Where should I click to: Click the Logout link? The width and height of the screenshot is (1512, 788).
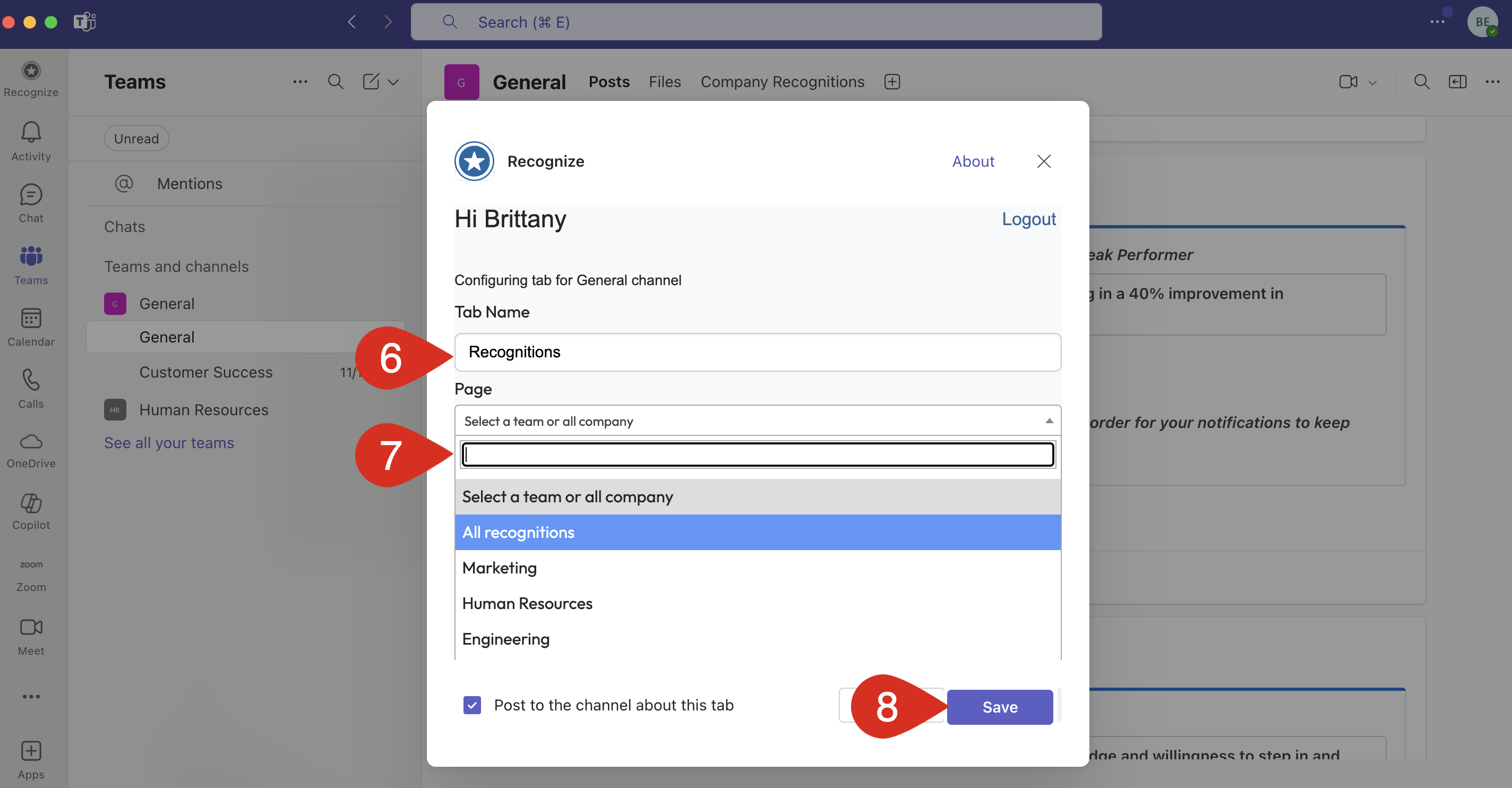pos(1028,219)
